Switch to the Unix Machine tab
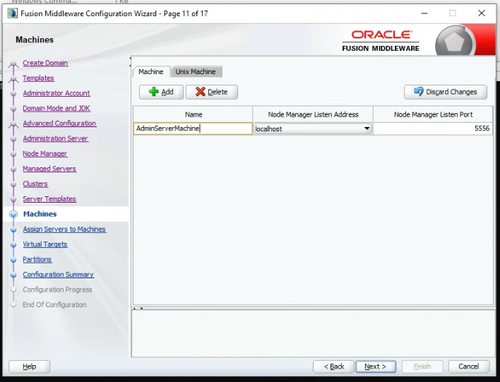 point(196,72)
